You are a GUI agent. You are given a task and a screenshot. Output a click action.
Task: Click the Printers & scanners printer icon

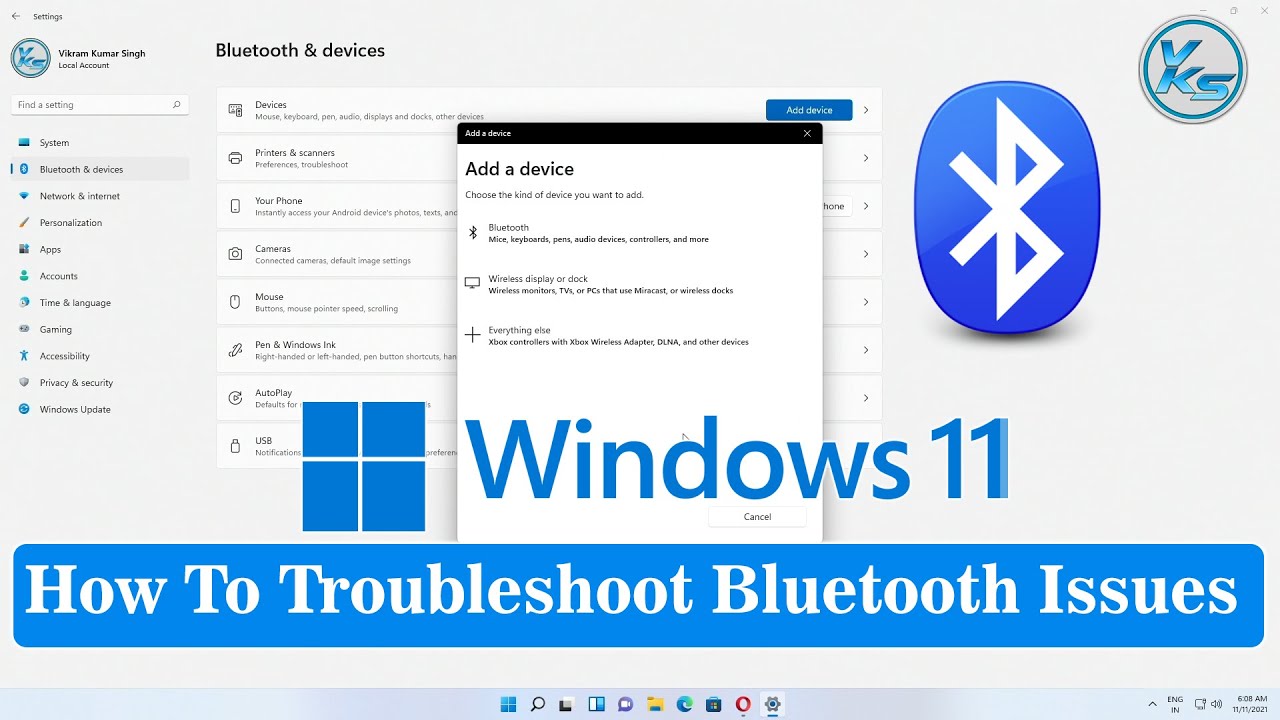(235, 158)
